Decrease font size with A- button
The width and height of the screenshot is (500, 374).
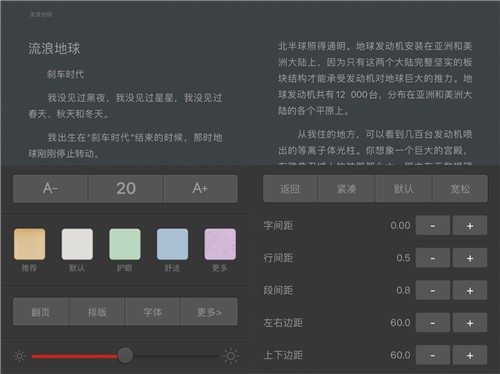[x=51, y=189]
